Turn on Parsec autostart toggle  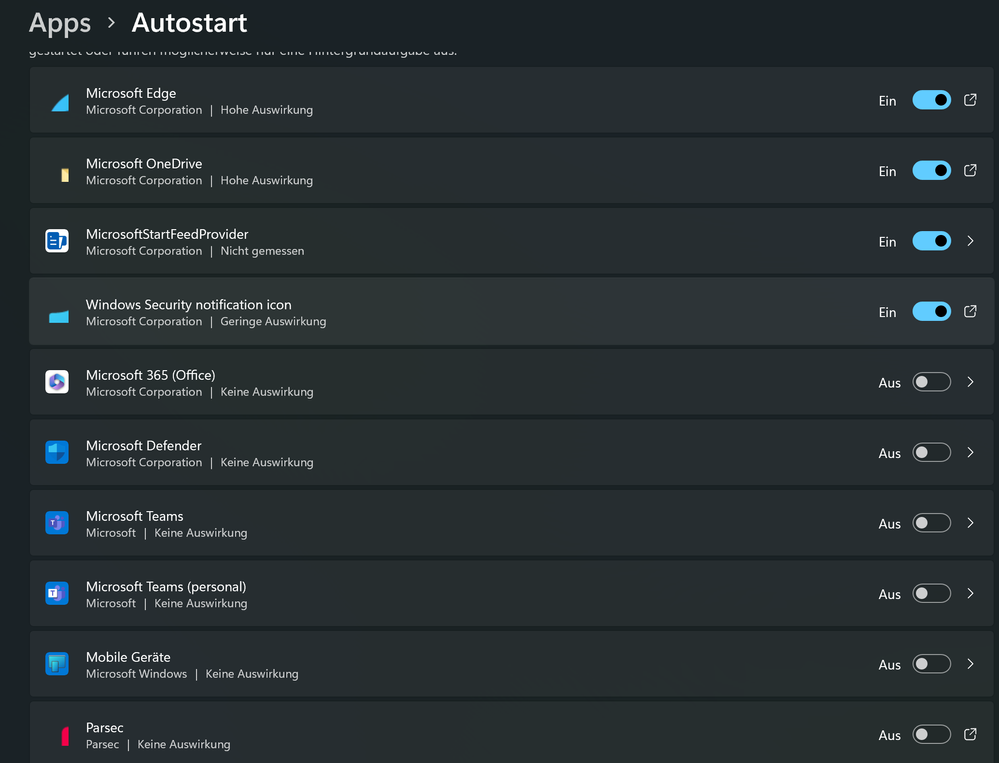[x=931, y=734]
